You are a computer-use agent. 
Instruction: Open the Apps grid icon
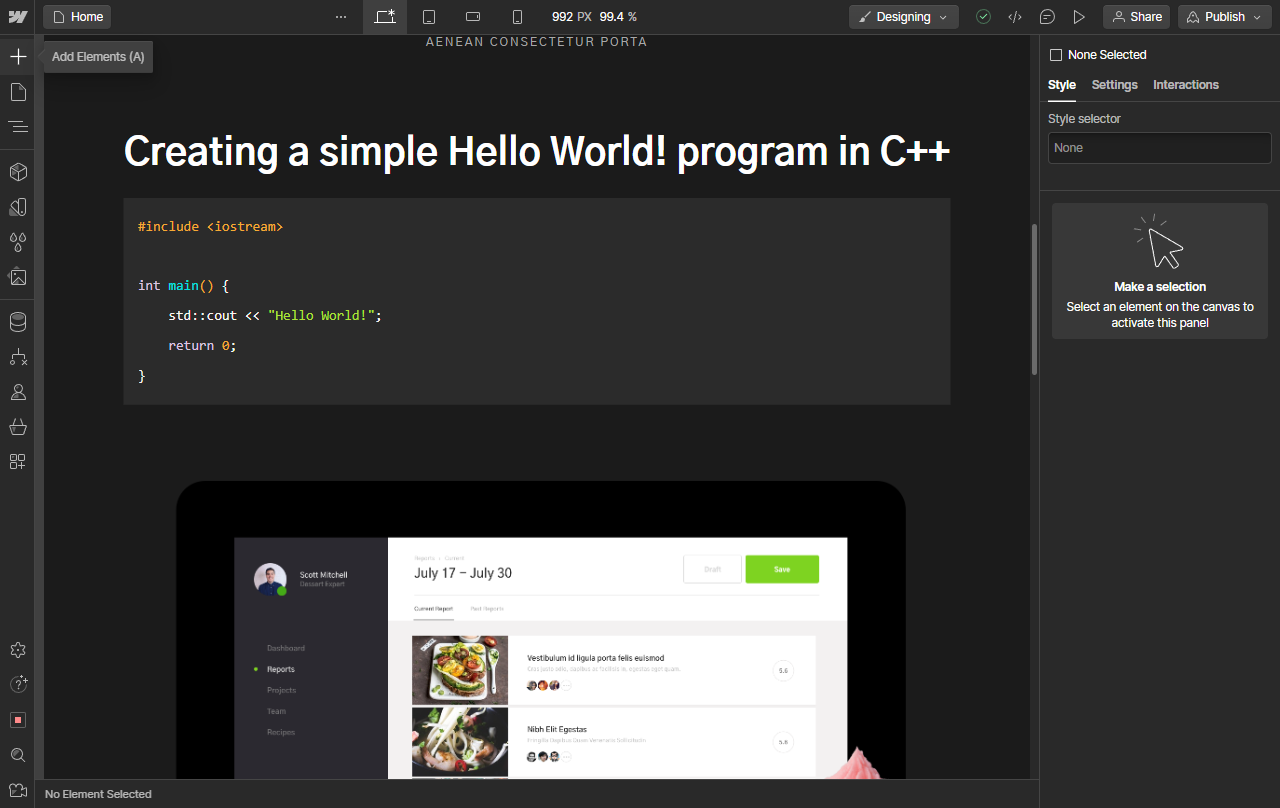(x=18, y=462)
